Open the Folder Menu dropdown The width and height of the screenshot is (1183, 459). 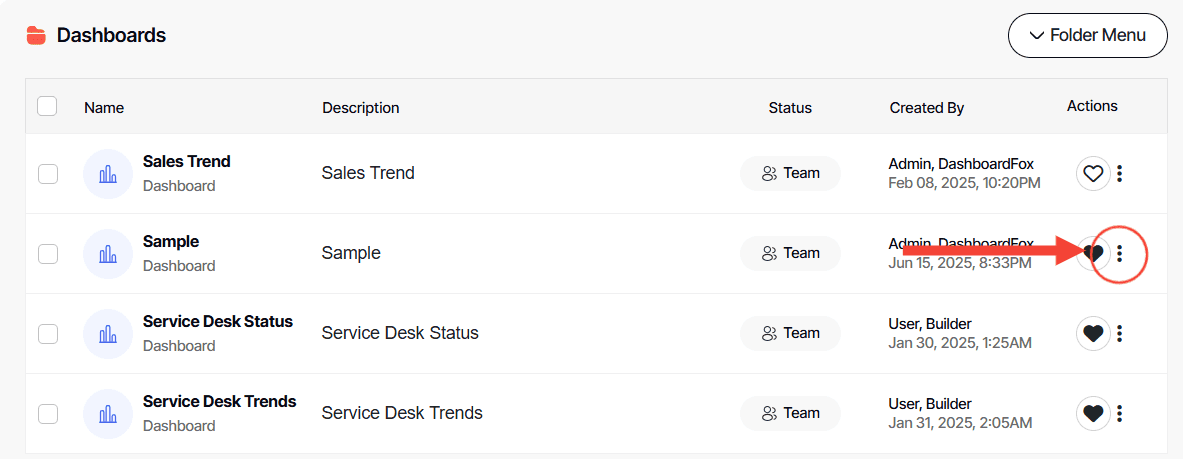tap(1087, 36)
